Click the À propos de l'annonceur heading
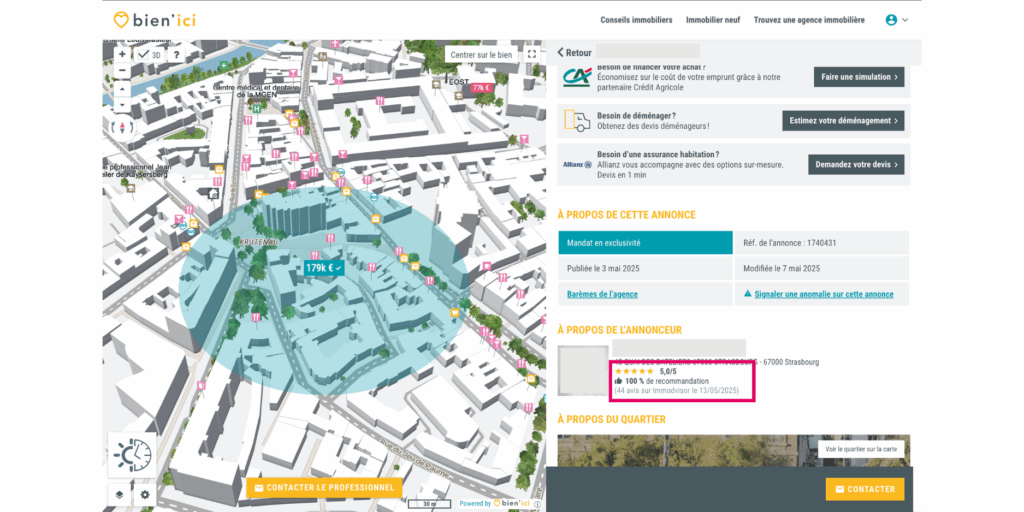Image resolution: width=1024 pixels, height=512 pixels. coord(619,330)
